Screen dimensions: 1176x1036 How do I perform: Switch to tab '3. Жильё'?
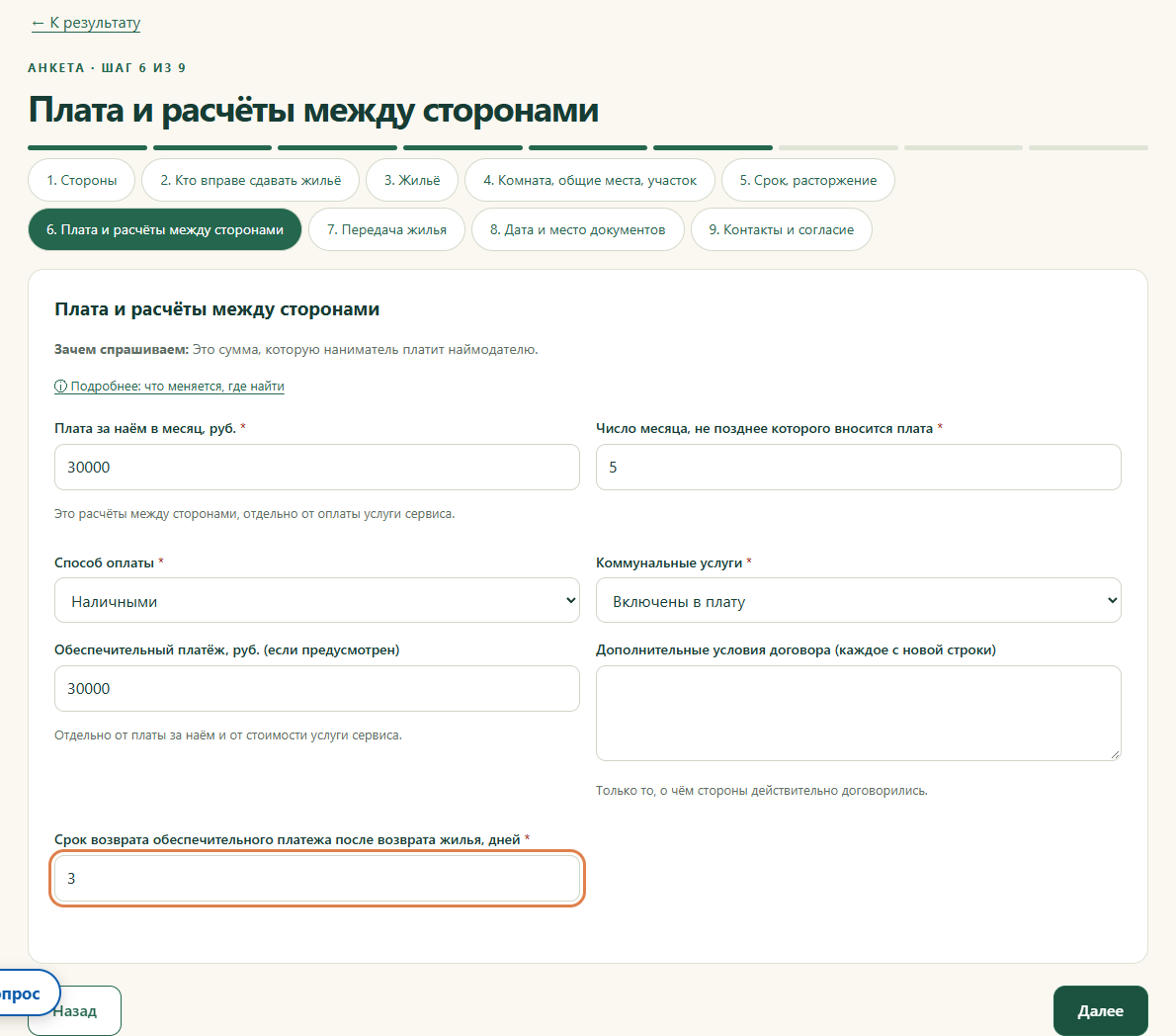click(412, 180)
